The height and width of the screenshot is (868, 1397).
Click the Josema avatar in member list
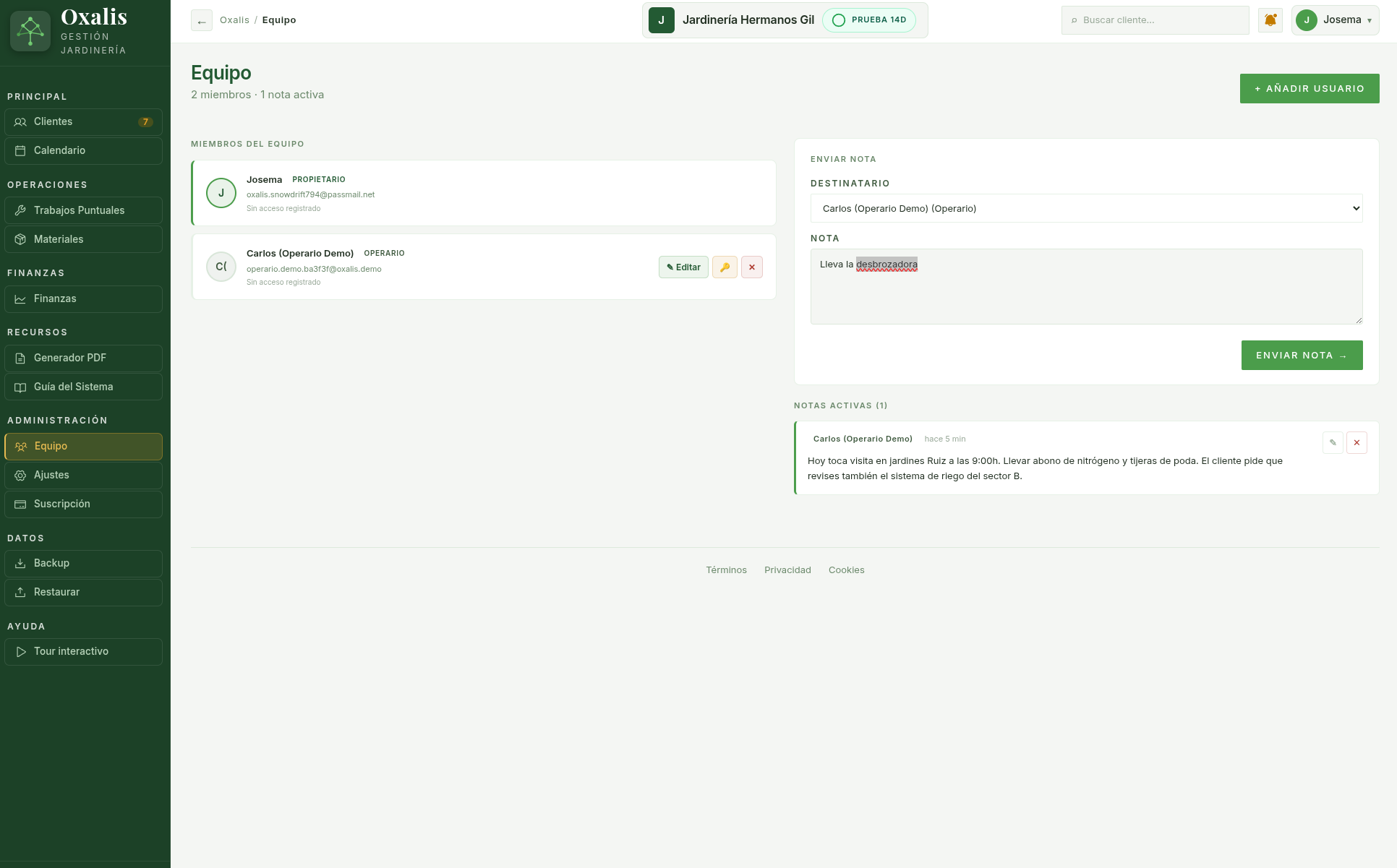[x=221, y=193]
